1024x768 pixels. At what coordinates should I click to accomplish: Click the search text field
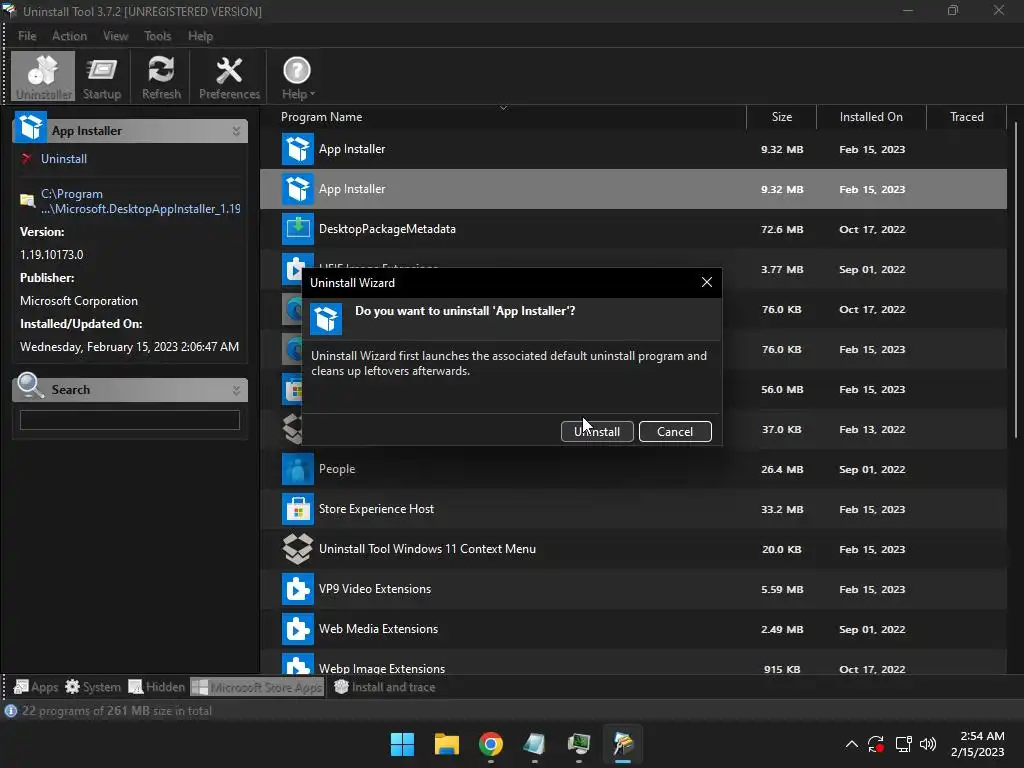point(129,419)
